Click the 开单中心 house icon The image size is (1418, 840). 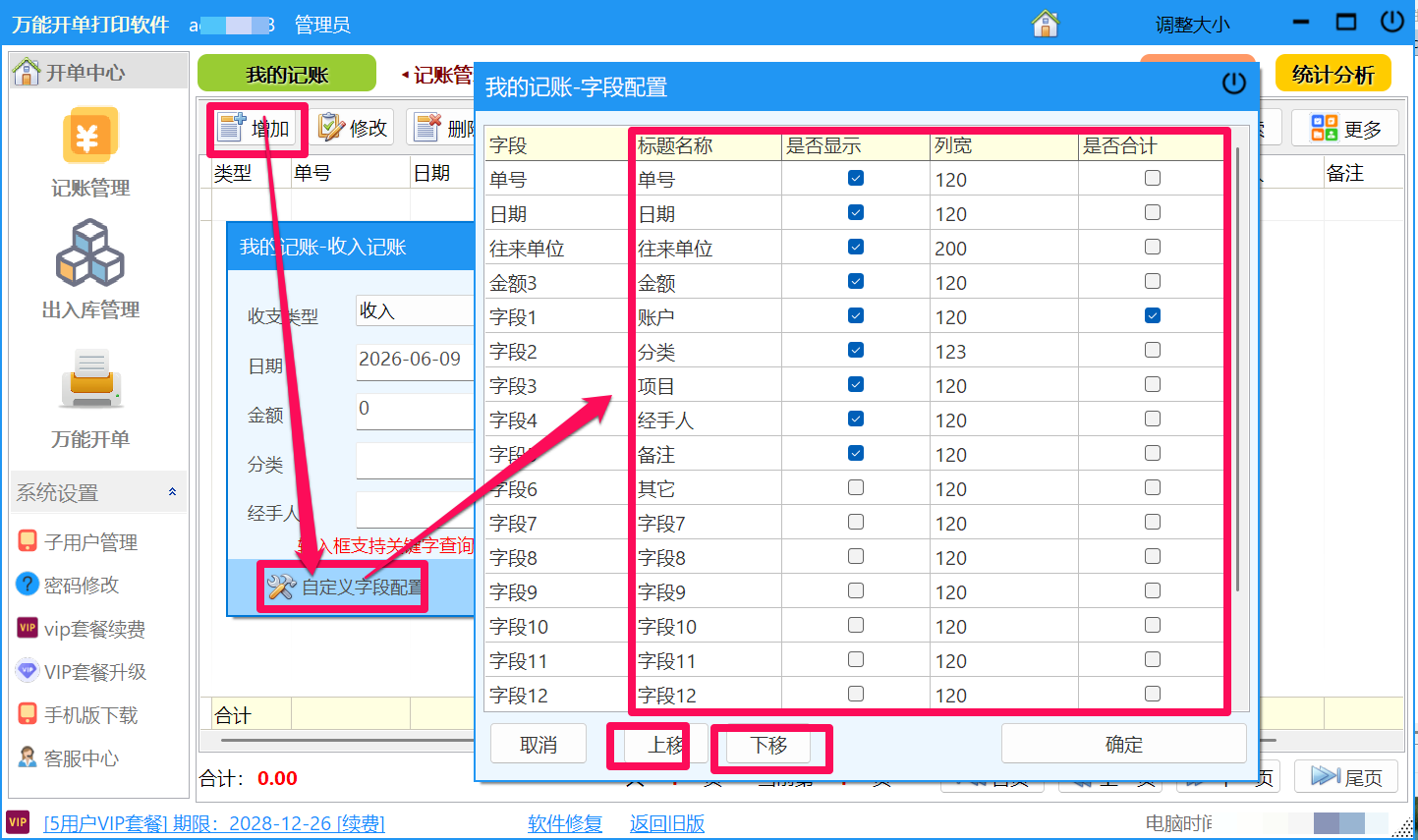click(27, 71)
